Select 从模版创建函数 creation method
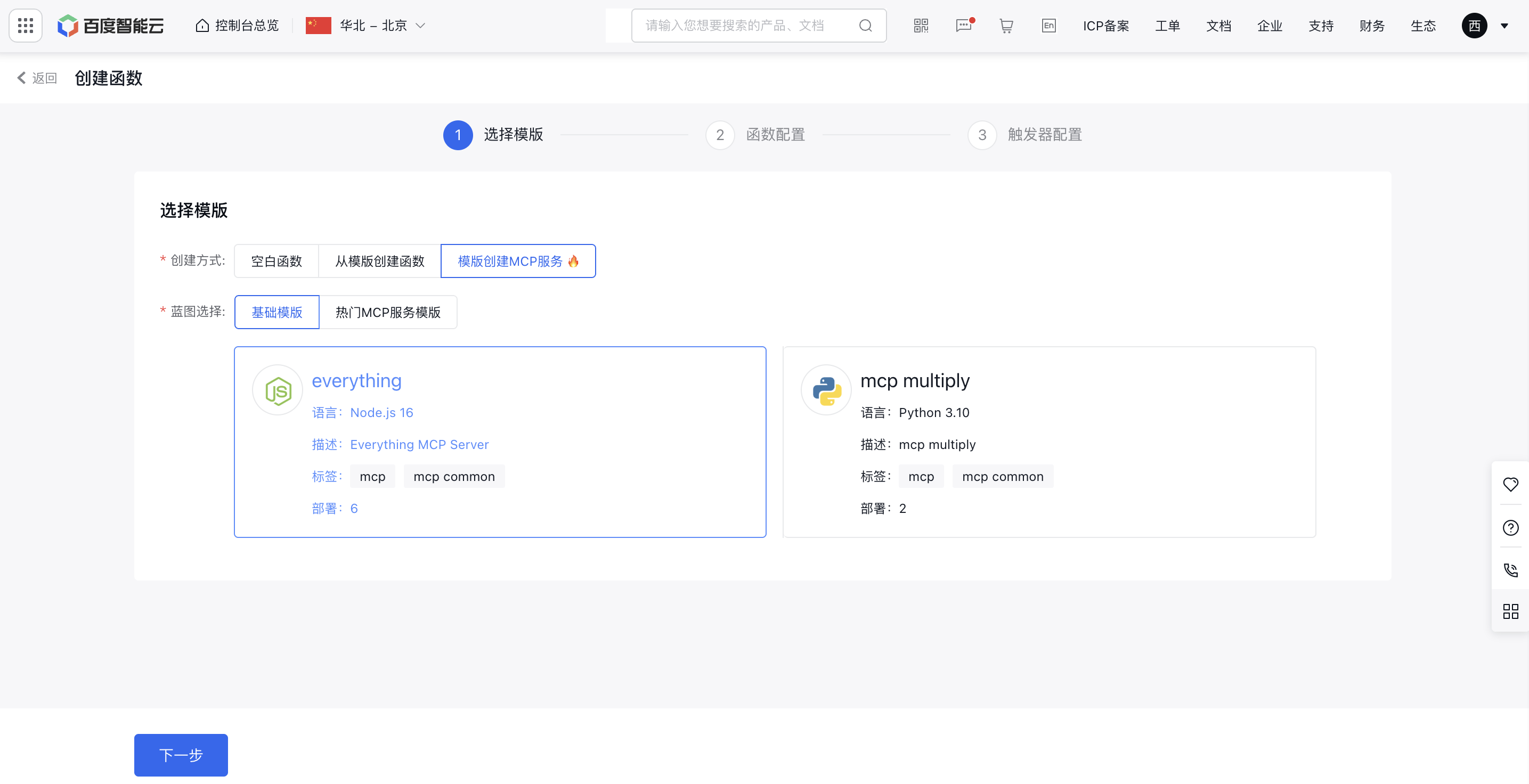The image size is (1529, 784). [380, 261]
